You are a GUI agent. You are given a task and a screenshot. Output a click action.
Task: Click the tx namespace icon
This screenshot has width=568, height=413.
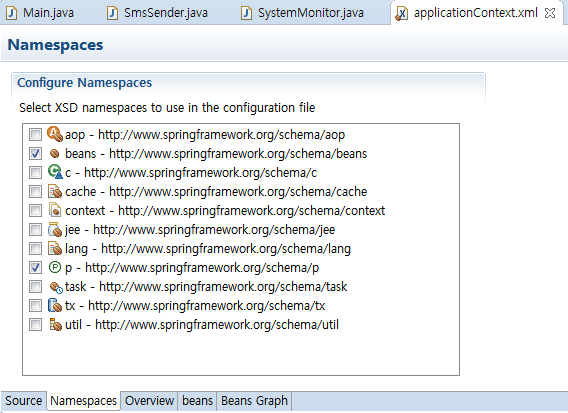click(x=55, y=305)
